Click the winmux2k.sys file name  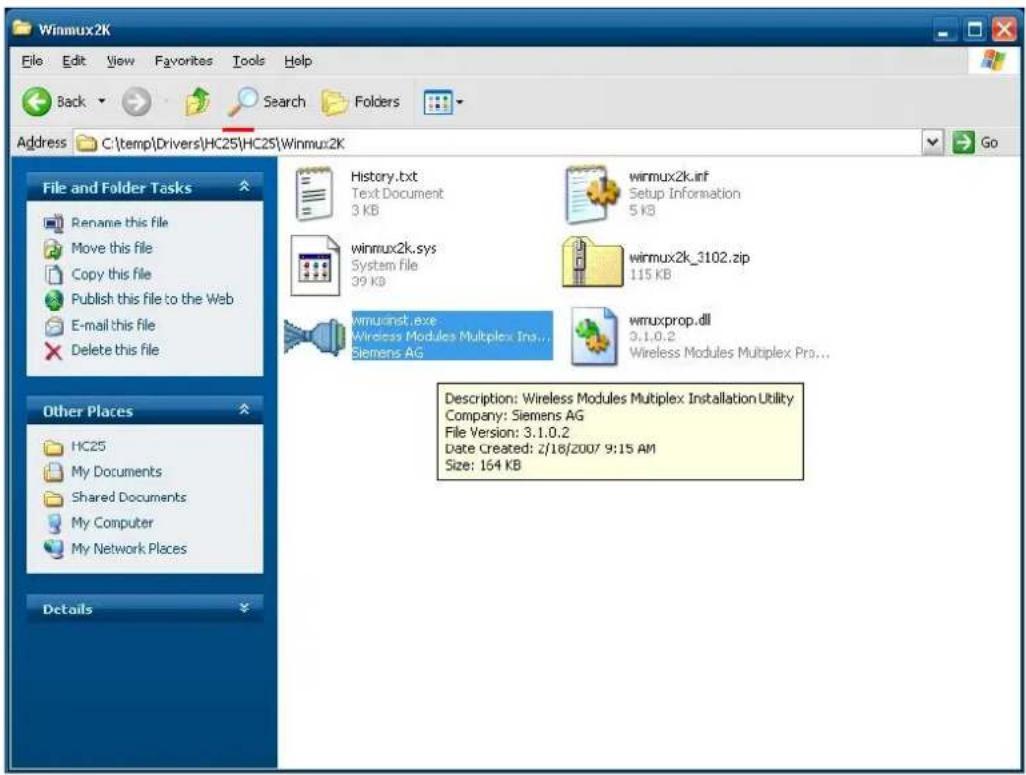point(393,249)
